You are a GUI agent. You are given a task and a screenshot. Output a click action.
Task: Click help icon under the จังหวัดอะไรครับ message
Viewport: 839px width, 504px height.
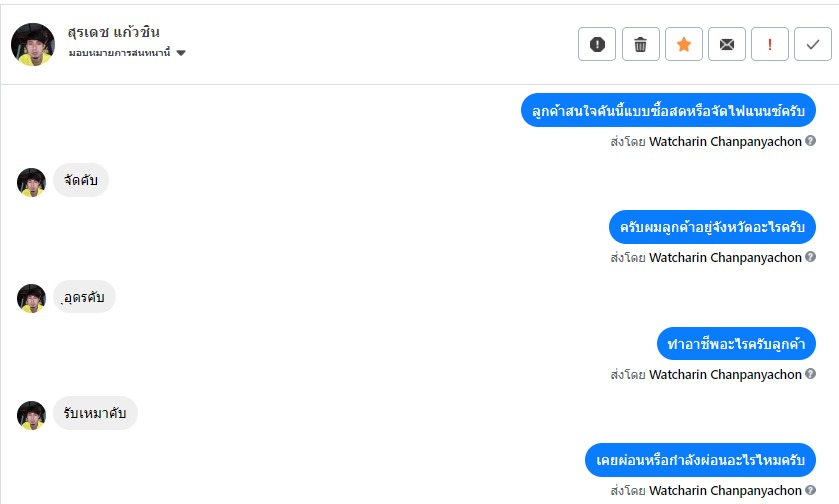coord(811,257)
